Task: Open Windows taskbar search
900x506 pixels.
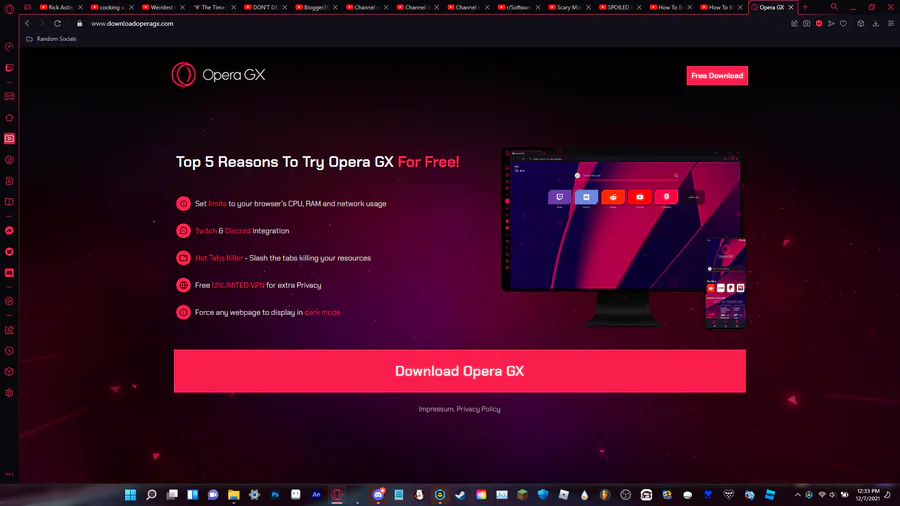Action: [x=151, y=495]
